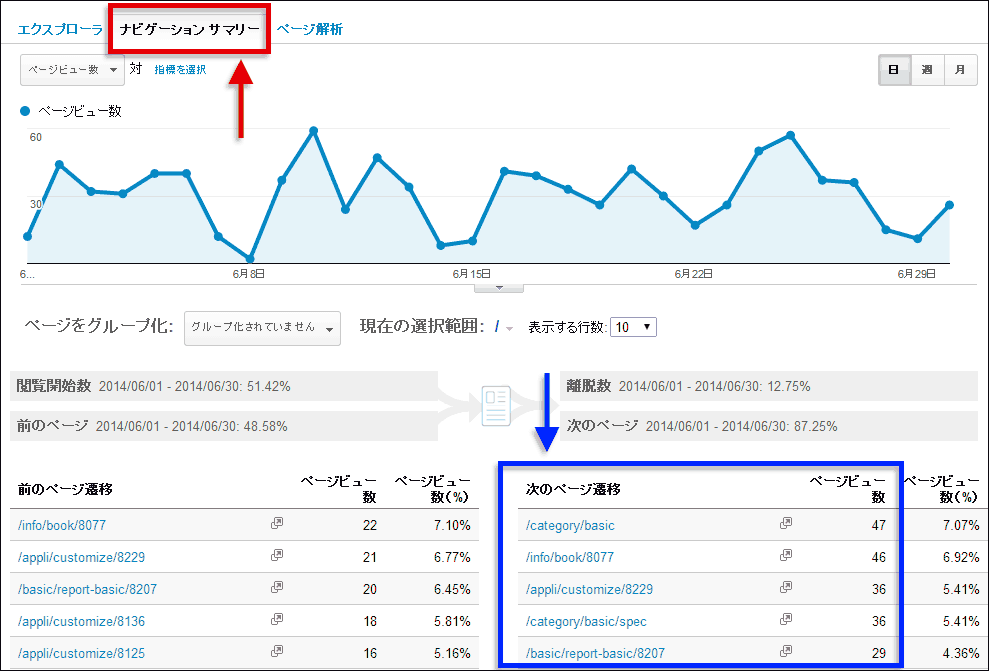Click the 4.36% cell

961,653
